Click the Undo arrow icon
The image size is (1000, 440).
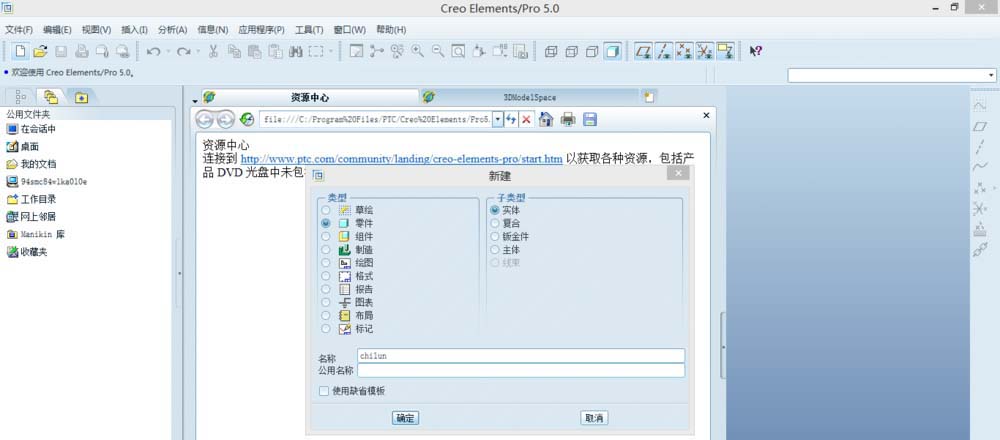pos(153,52)
